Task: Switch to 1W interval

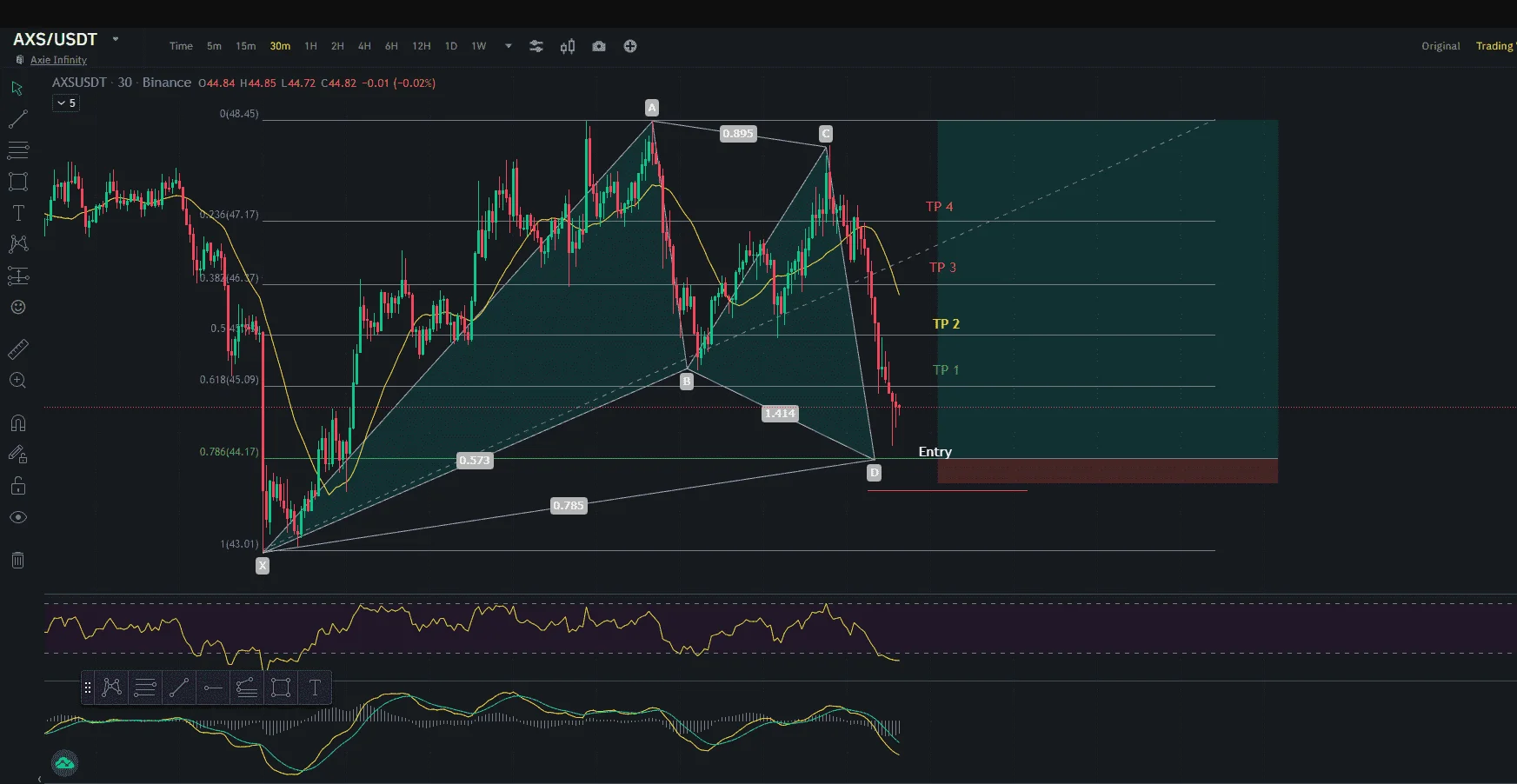Action: coord(479,46)
